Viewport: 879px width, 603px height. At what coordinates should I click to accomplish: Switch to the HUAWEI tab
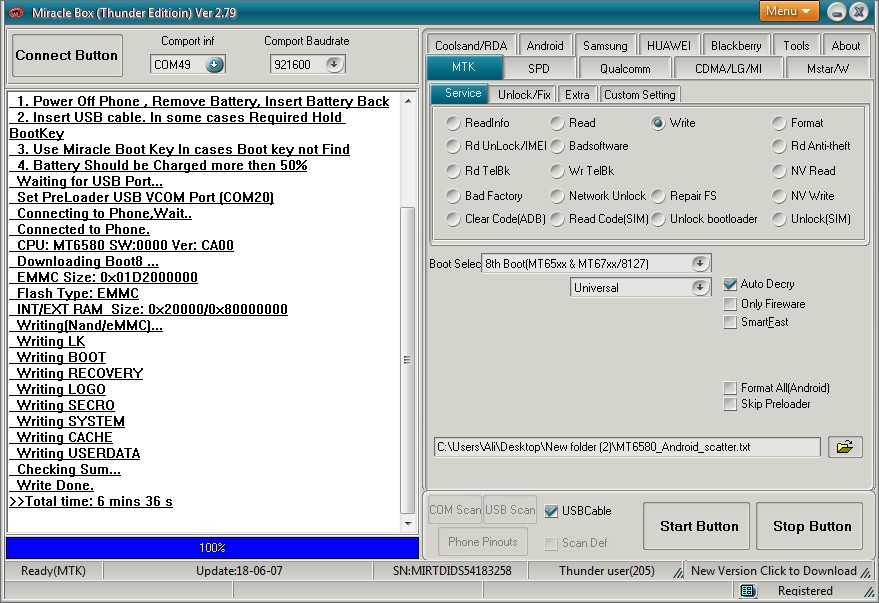[x=669, y=45]
